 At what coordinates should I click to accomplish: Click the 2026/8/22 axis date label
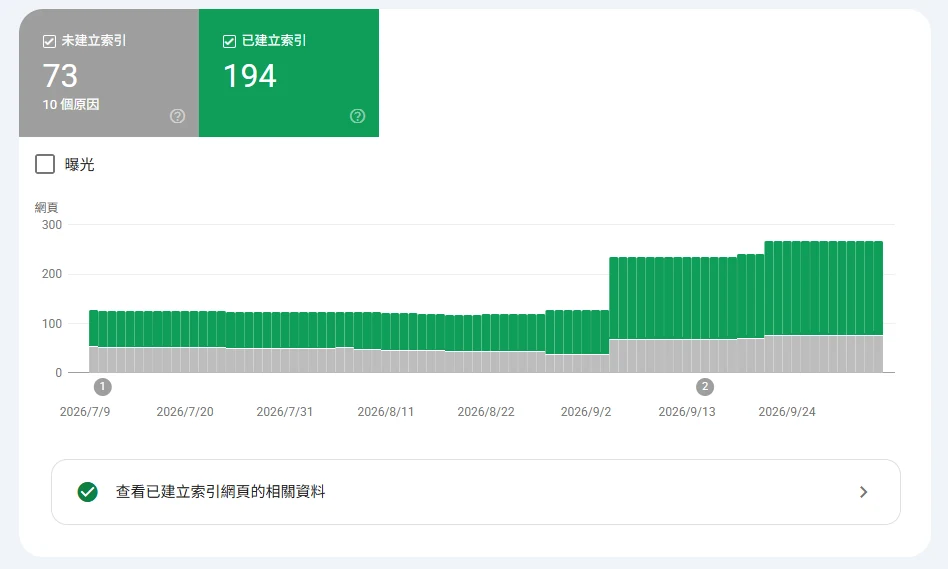pyautogui.click(x=486, y=412)
